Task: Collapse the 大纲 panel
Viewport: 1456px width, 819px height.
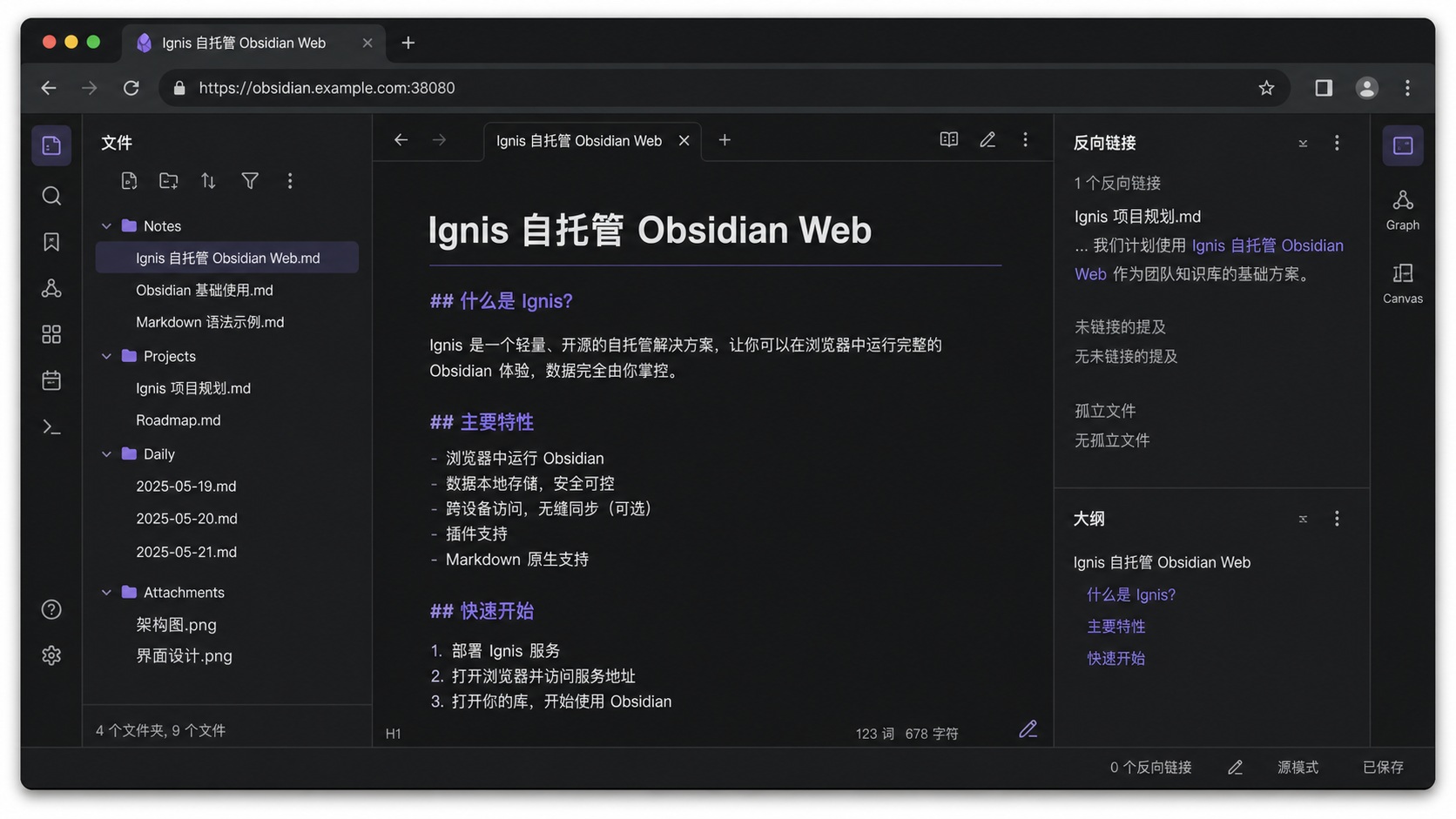Action: click(1303, 519)
